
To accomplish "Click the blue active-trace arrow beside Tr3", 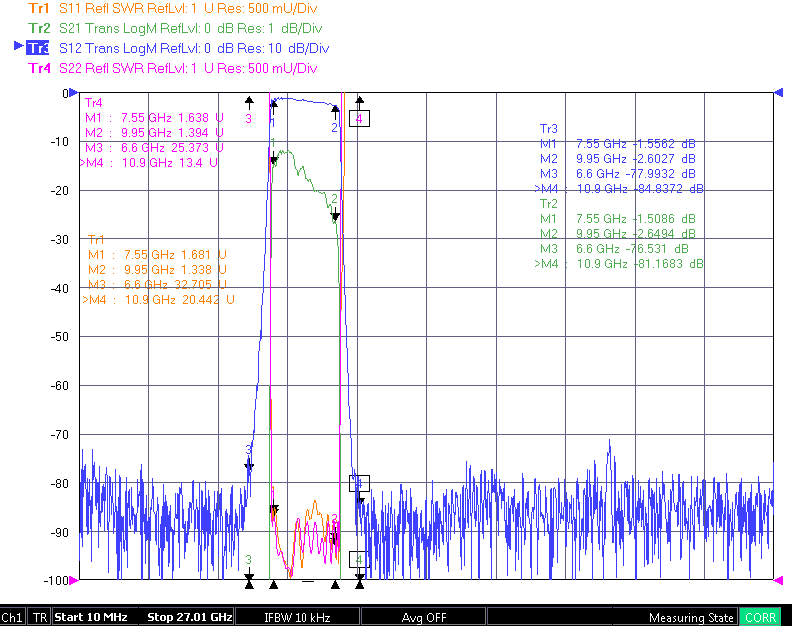I will click(19, 46).
